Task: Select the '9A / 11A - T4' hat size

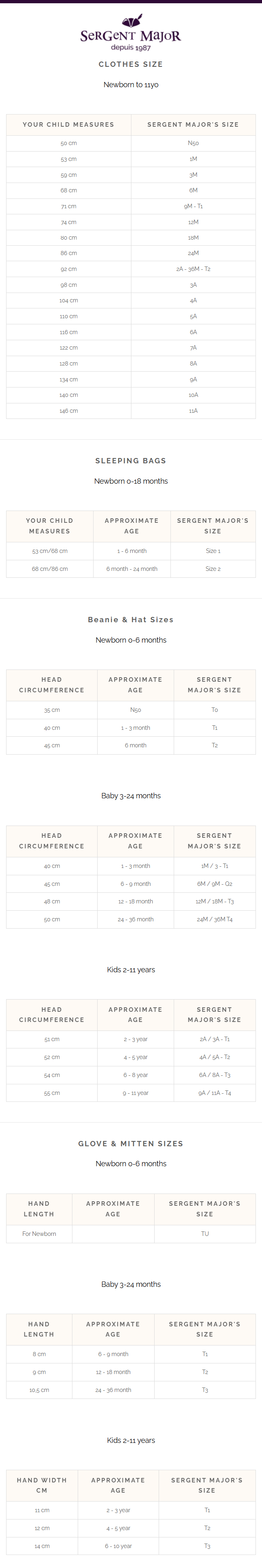Action: 214,1093
